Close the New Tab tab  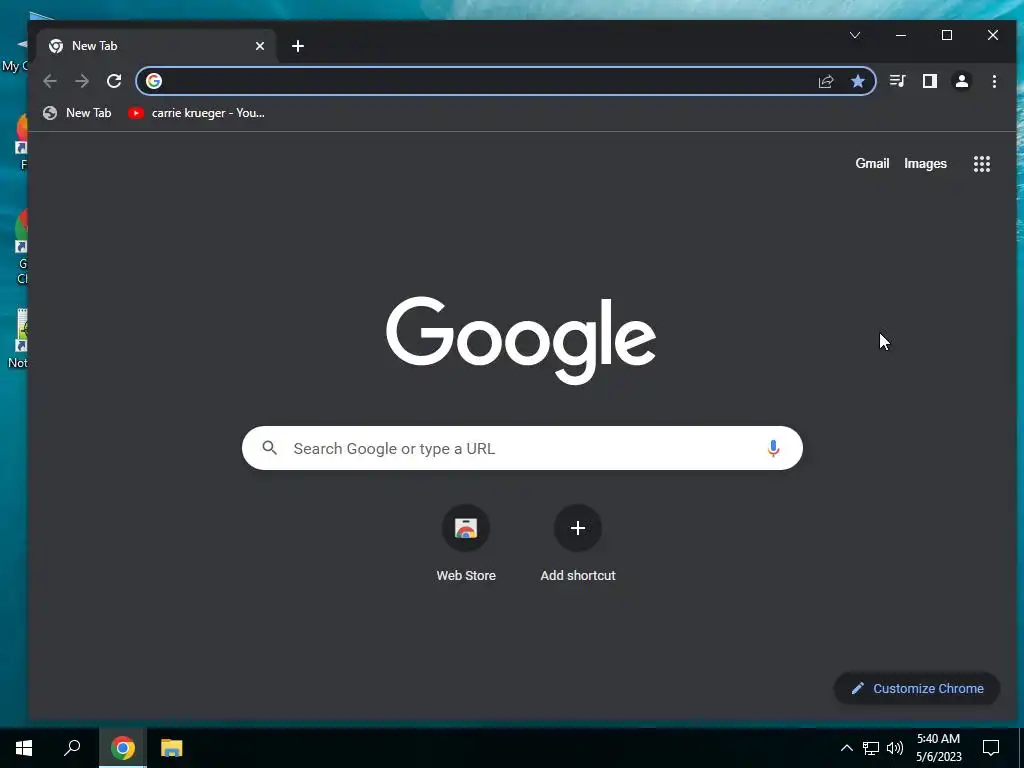[x=260, y=46]
